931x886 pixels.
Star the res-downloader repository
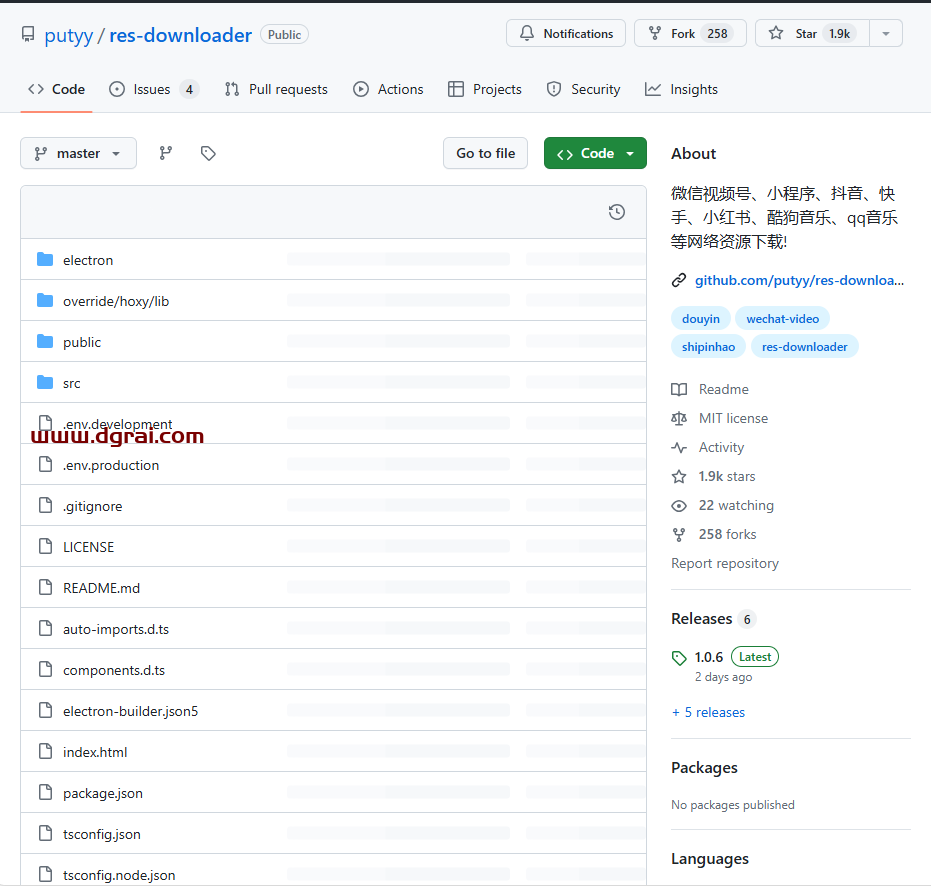pyautogui.click(x=812, y=33)
